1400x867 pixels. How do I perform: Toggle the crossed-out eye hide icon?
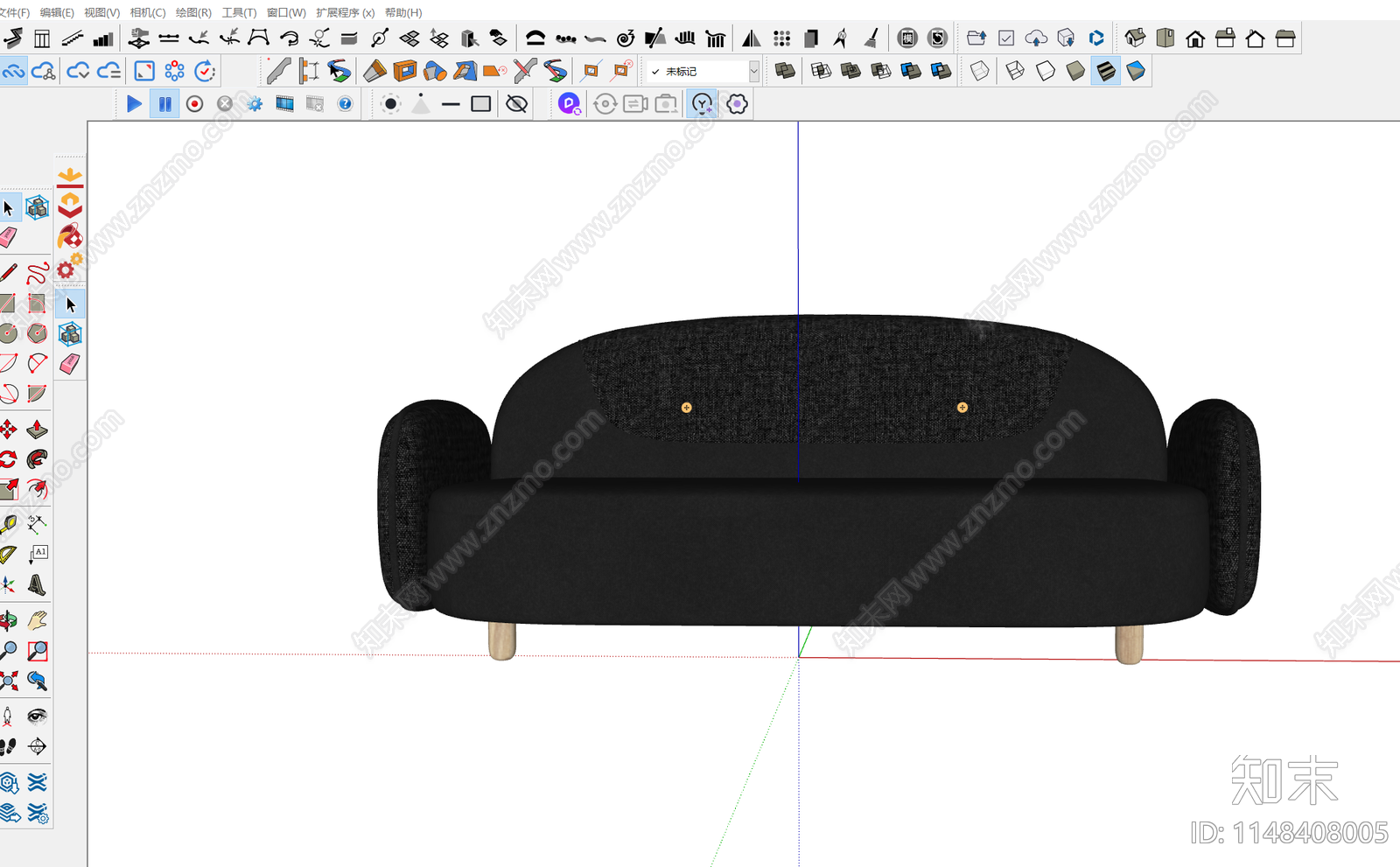tap(517, 104)
